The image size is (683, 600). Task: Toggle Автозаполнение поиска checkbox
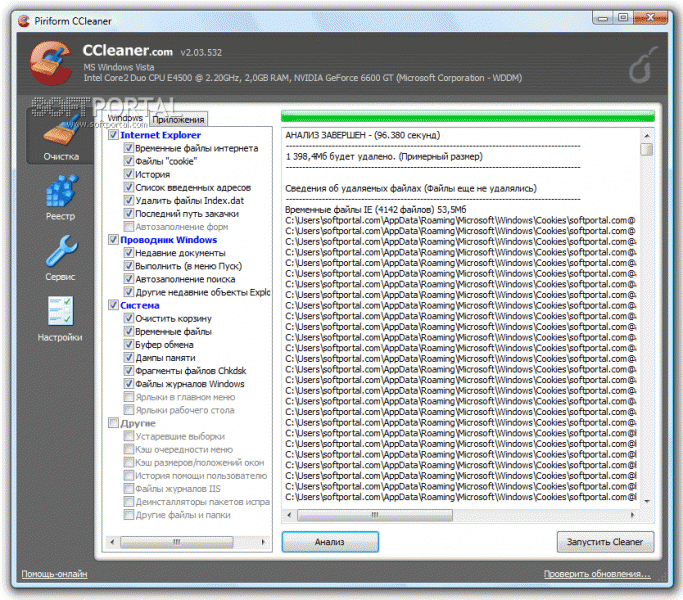click(x=128, y=278)
